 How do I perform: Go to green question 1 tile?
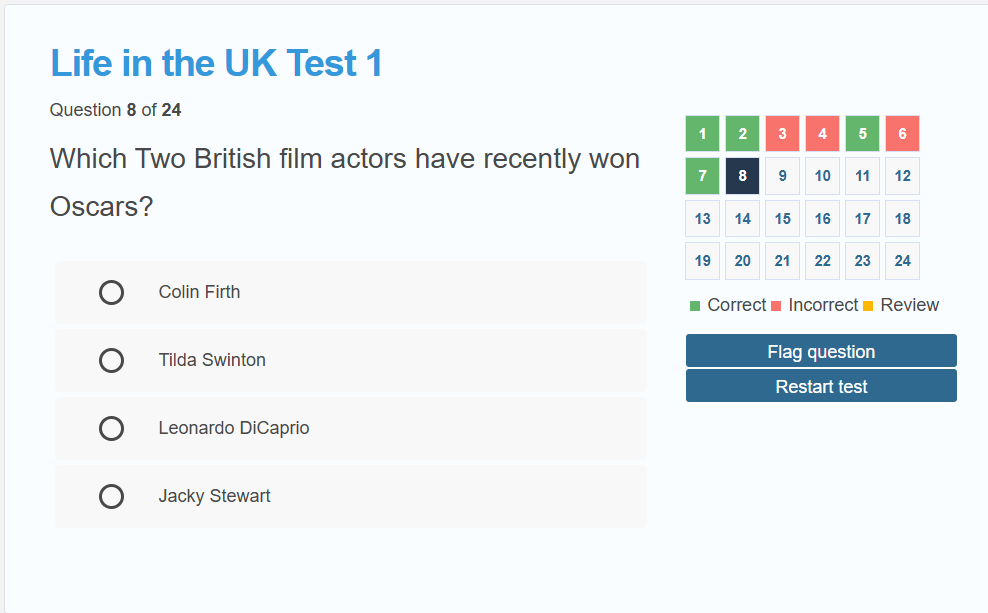point(703,134)
